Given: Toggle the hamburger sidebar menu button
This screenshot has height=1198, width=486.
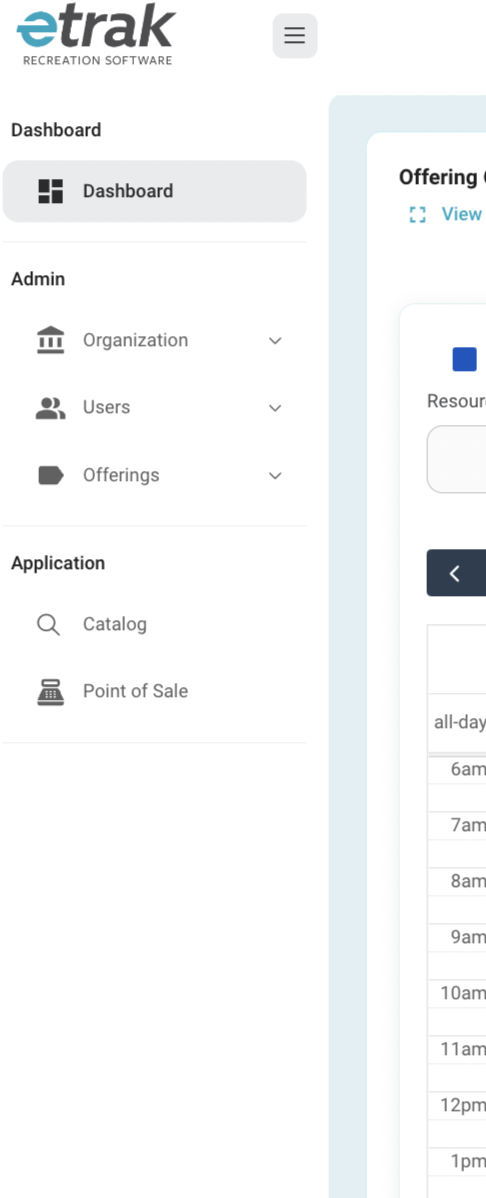Looking at the screenshot, I should point(295,36).
